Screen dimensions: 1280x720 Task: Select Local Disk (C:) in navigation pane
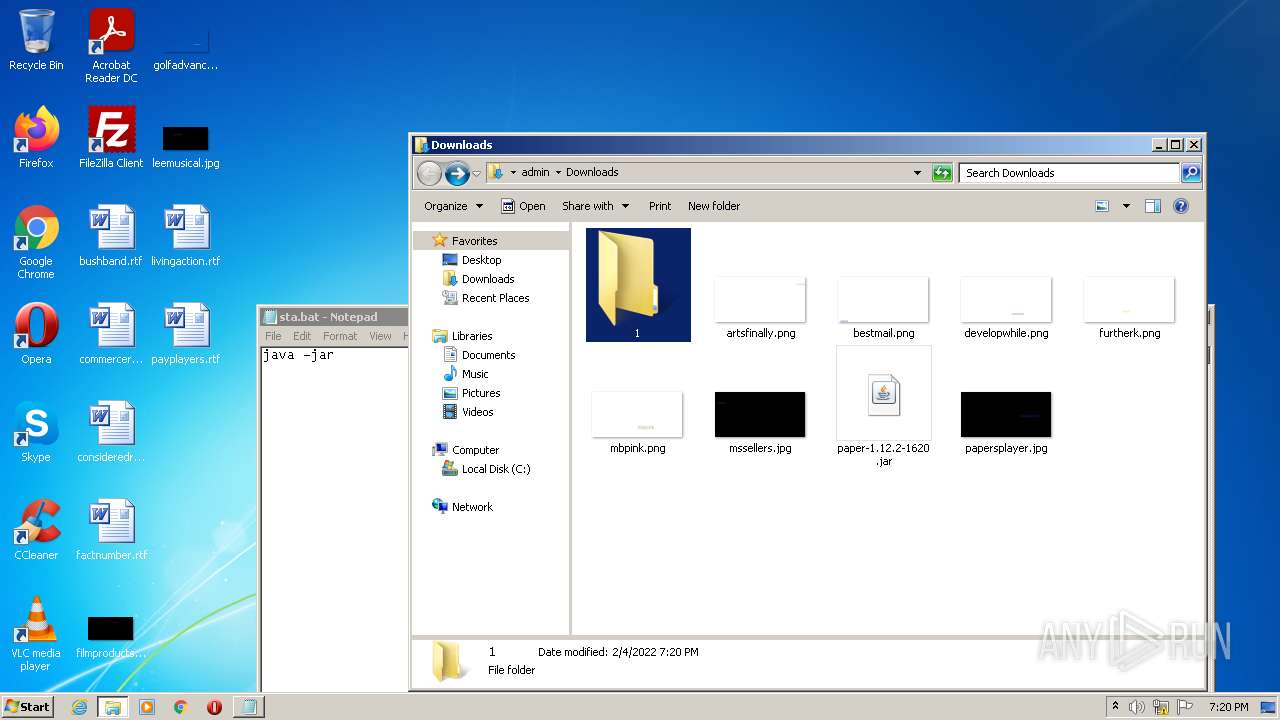coord(496,469)
